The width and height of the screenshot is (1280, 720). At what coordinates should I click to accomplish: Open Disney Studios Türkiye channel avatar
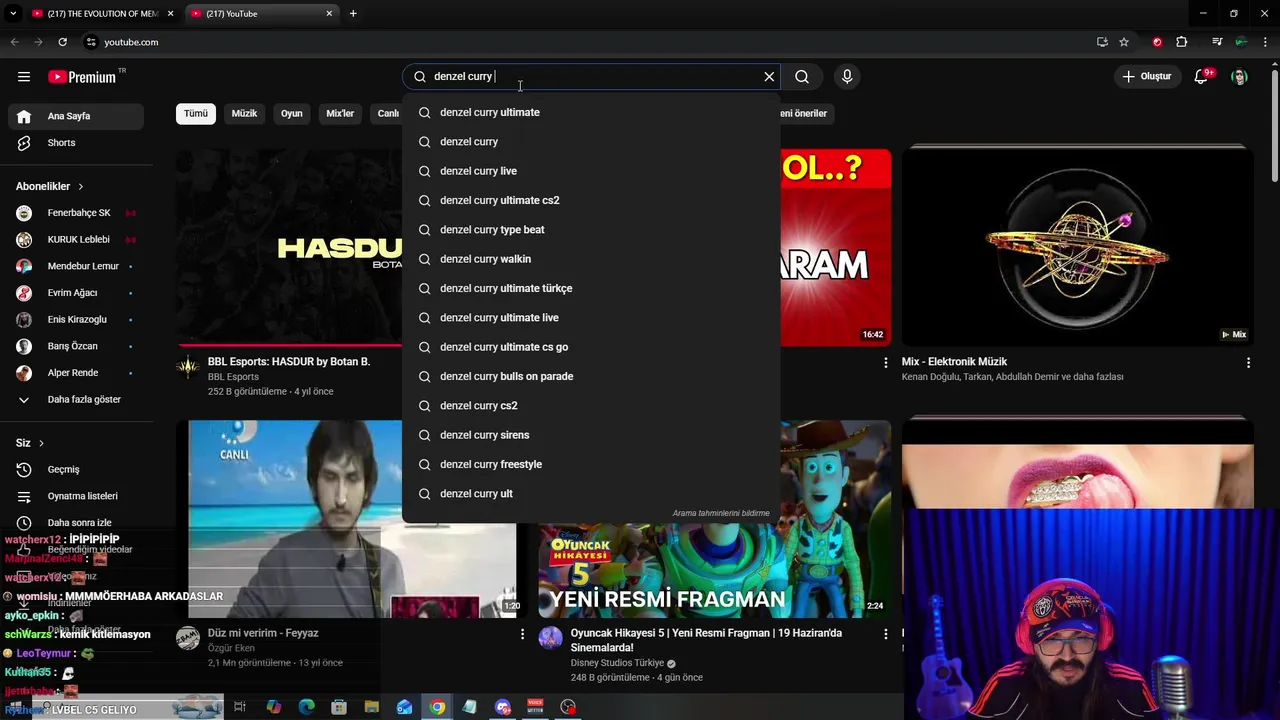click(x=551, y=638)
